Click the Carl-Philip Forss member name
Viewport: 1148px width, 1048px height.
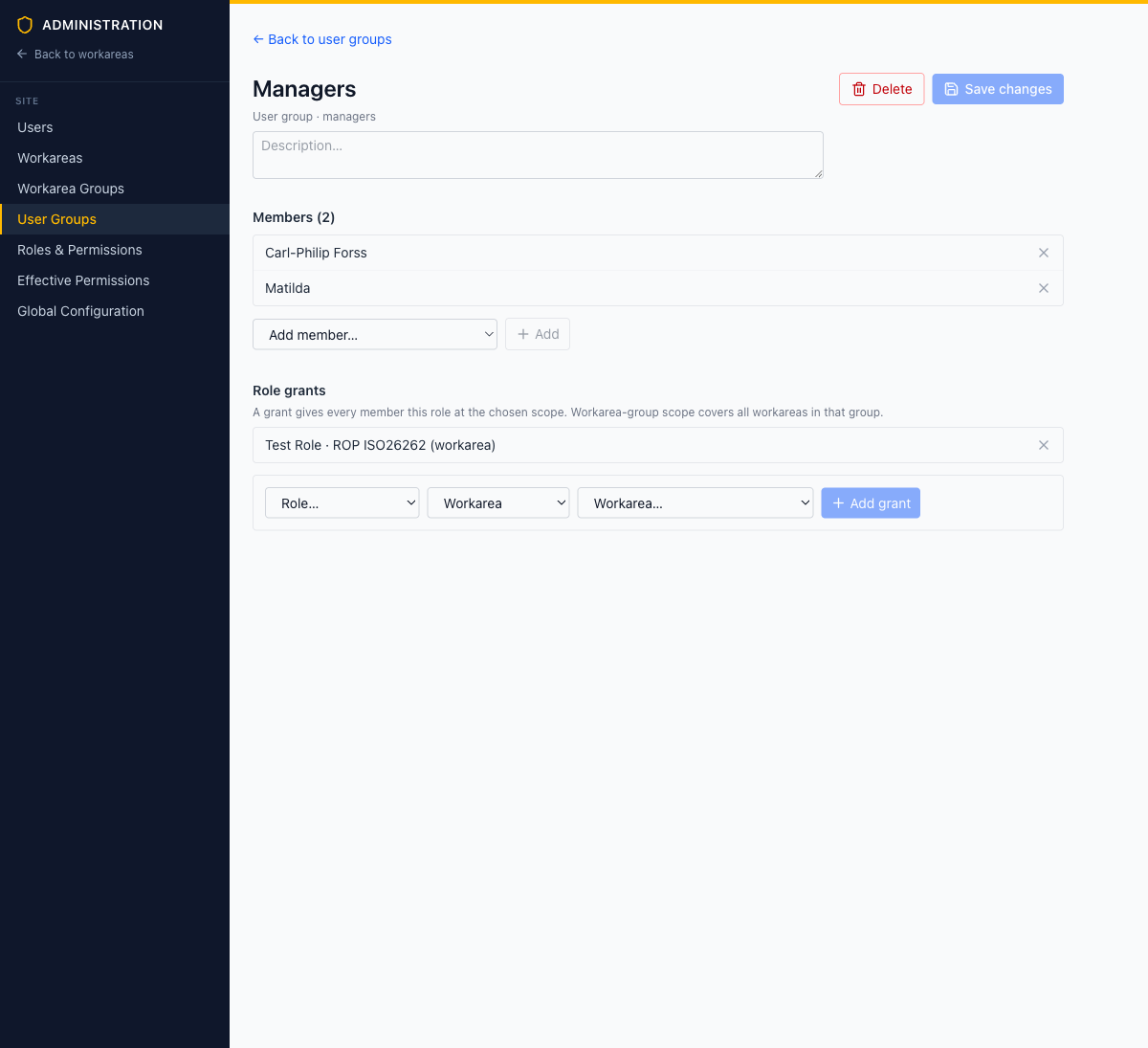(317, 253)
